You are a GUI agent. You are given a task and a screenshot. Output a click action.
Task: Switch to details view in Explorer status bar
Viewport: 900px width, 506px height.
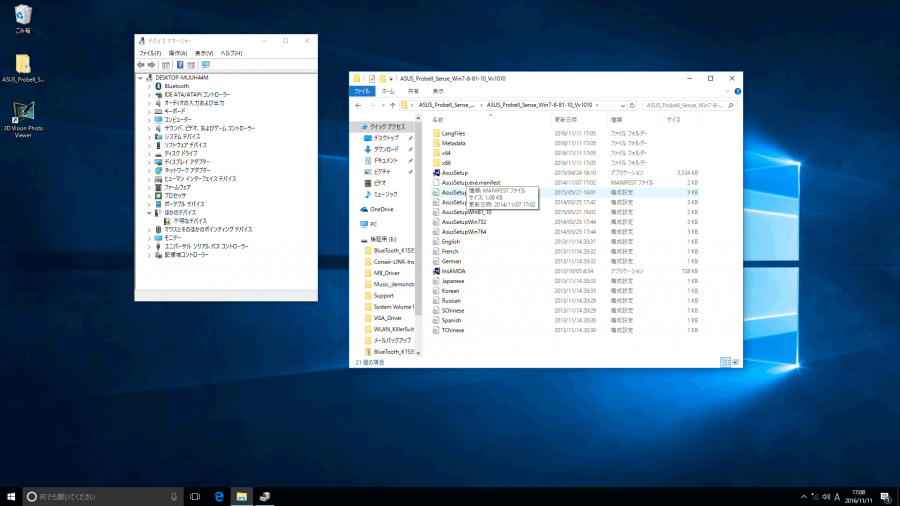[x=727, y=362]
